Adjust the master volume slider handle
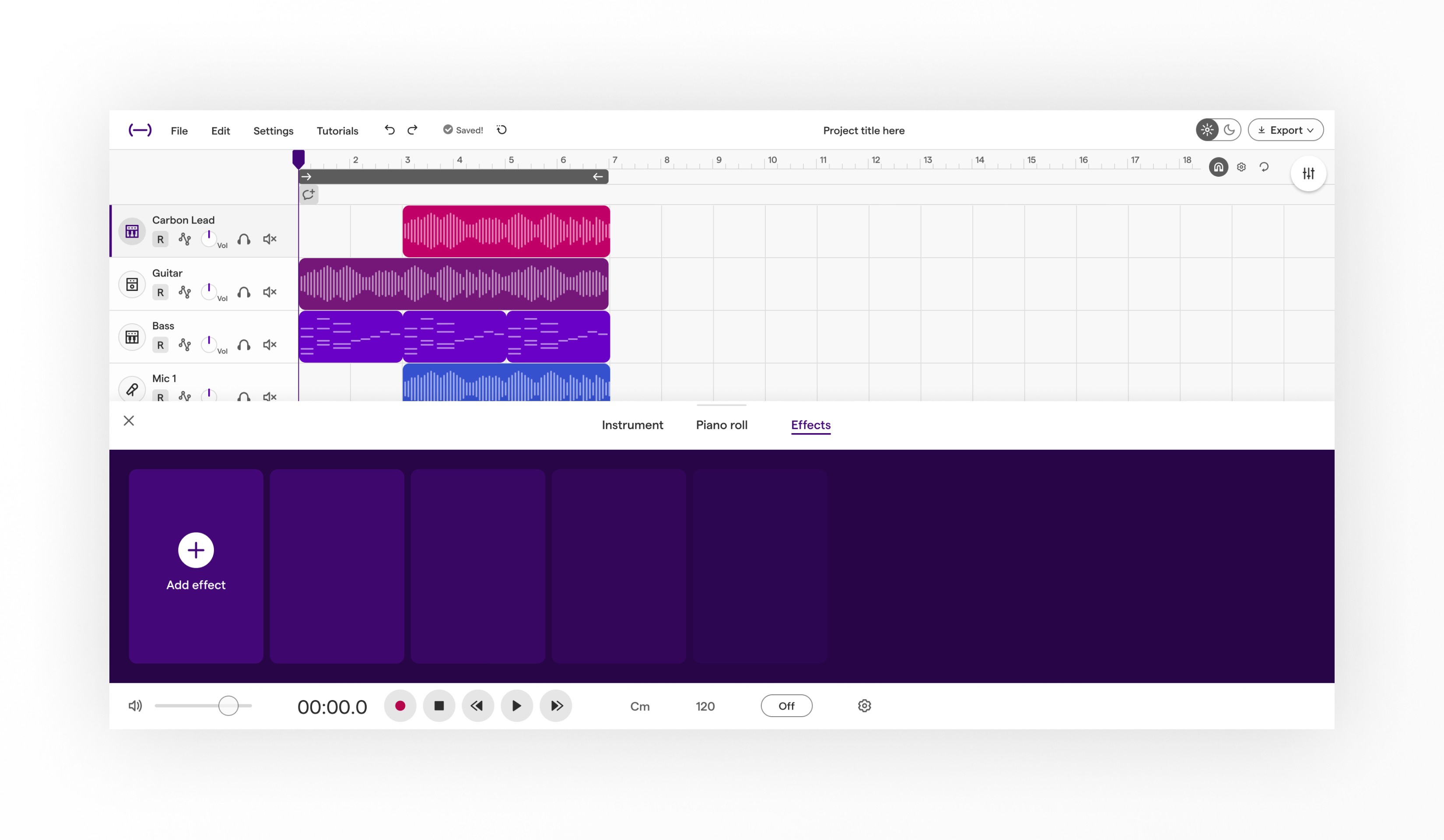1444x840 pixels. (228, 705)
